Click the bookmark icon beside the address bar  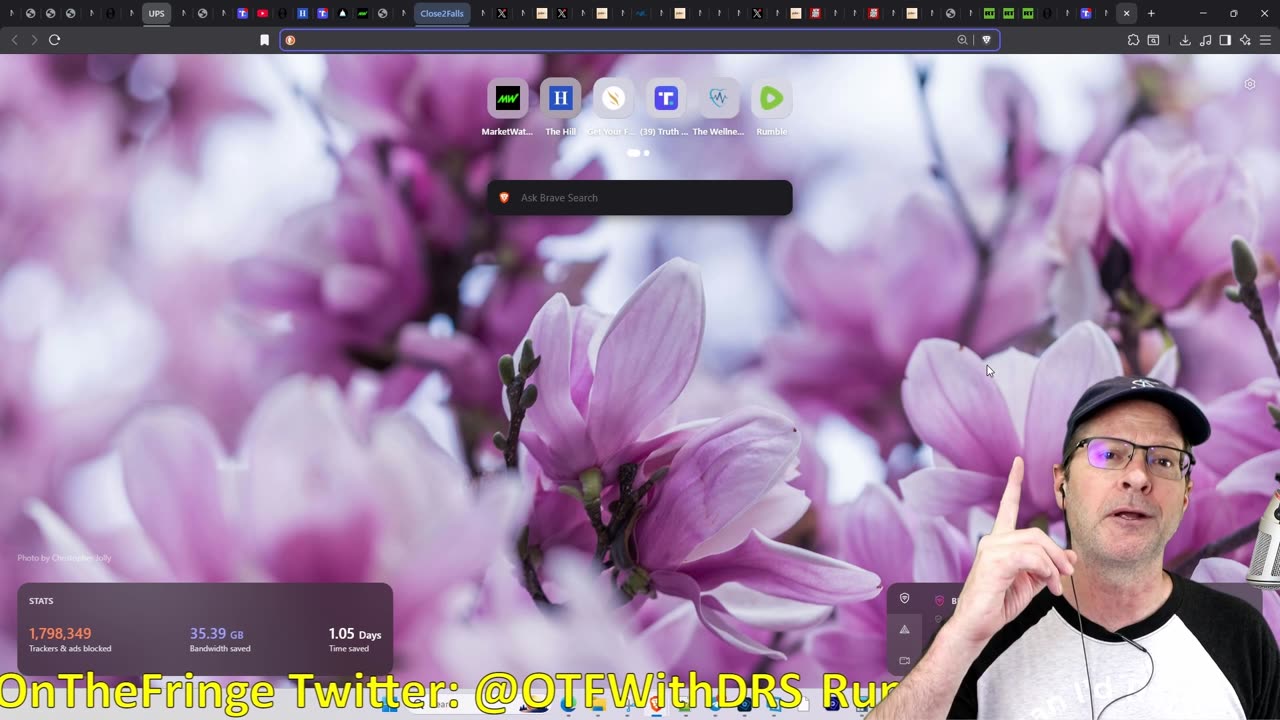(x=265, y=40)
